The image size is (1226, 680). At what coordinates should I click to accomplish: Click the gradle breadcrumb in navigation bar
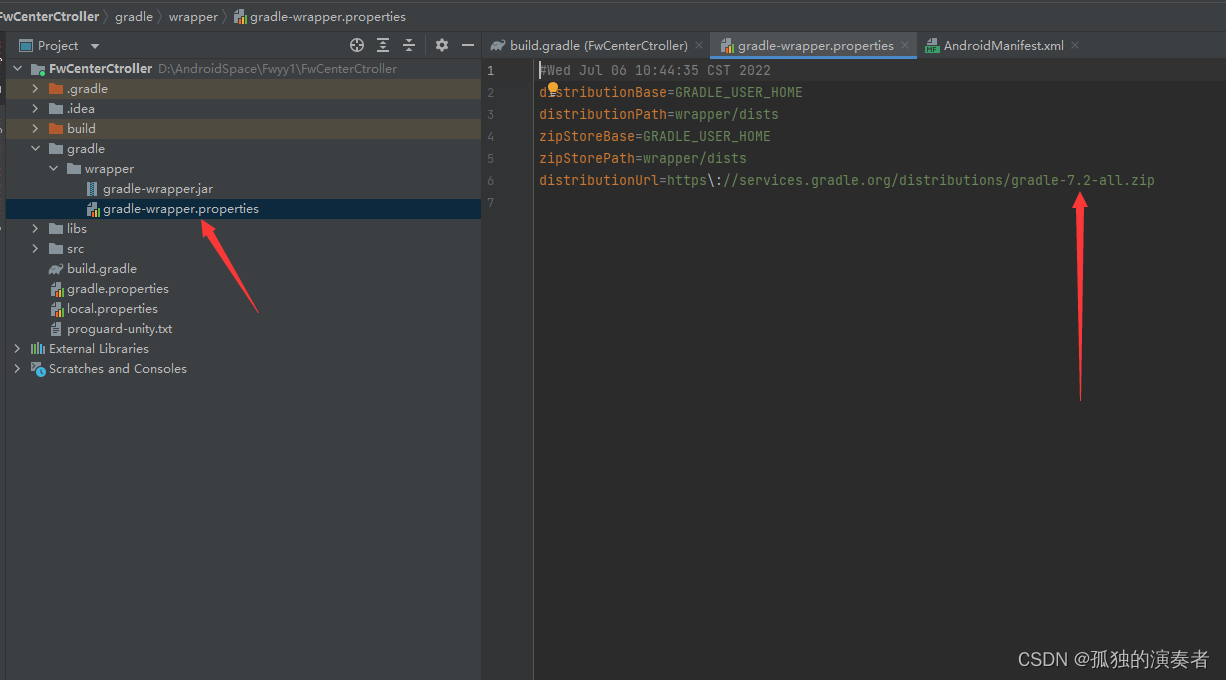coord(134,16)
